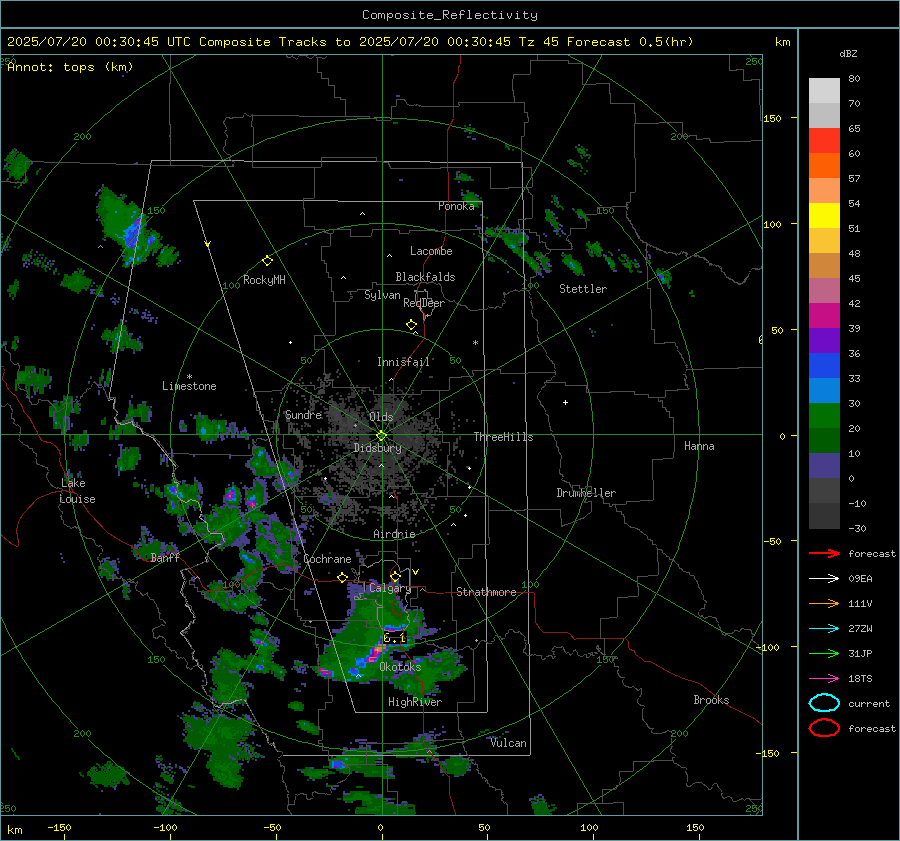Screen dimensions: 900x841
Task: Click the yellow diamond marker above Calgary
Action: pyautogui.click(x=395, y=576)
